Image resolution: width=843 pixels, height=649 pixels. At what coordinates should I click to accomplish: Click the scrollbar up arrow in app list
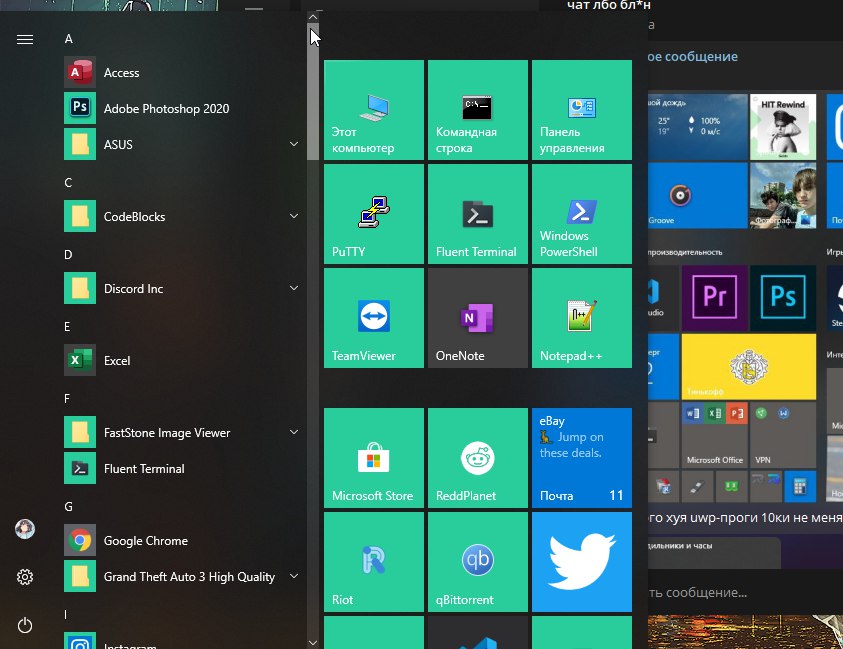313,17
